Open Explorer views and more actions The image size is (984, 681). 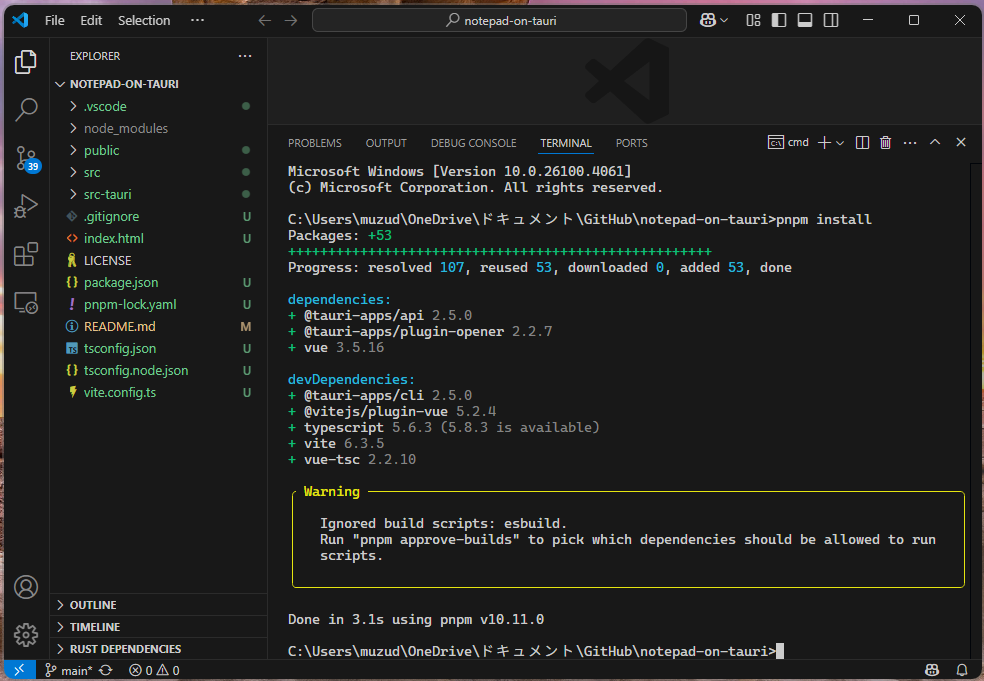245,56
